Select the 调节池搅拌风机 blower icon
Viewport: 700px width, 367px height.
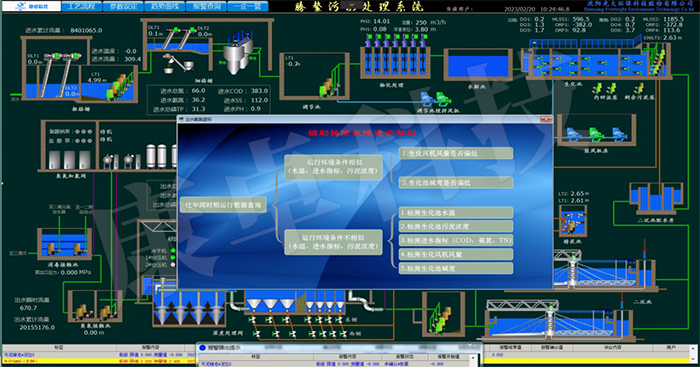click(434, 98)
